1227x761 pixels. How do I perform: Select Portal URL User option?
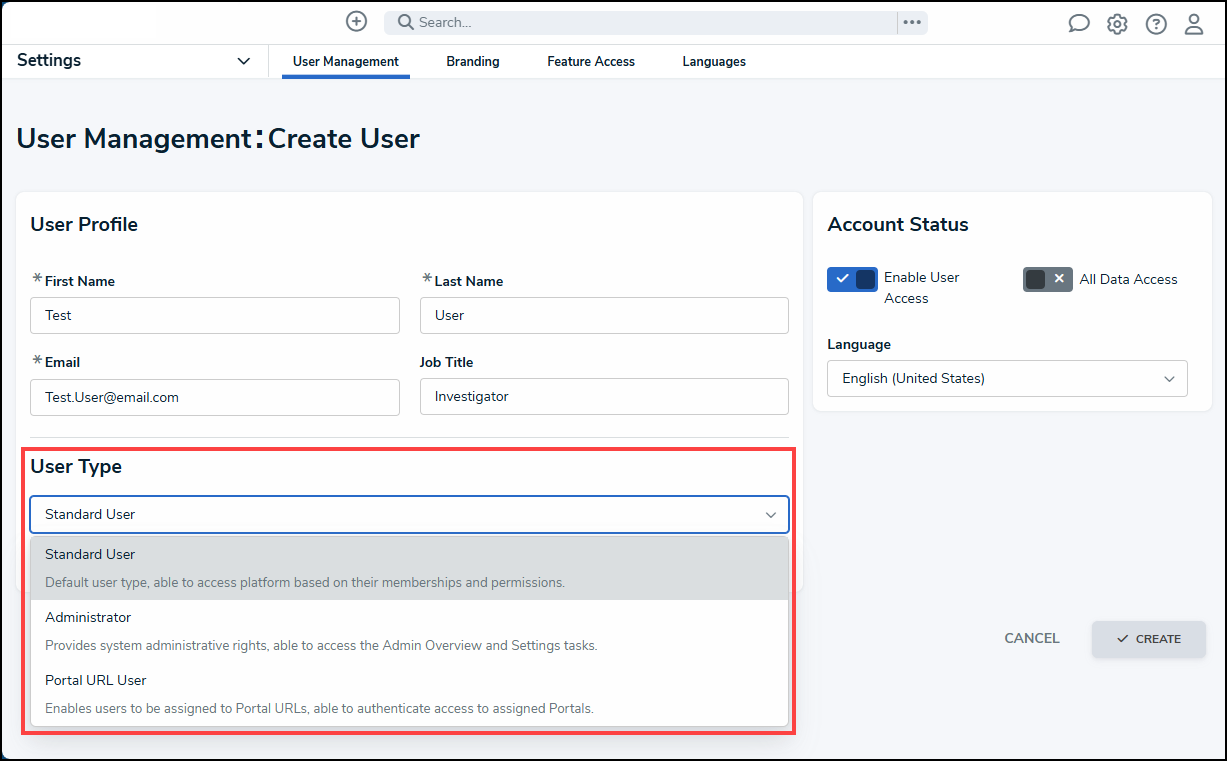[x=409, y=694]
